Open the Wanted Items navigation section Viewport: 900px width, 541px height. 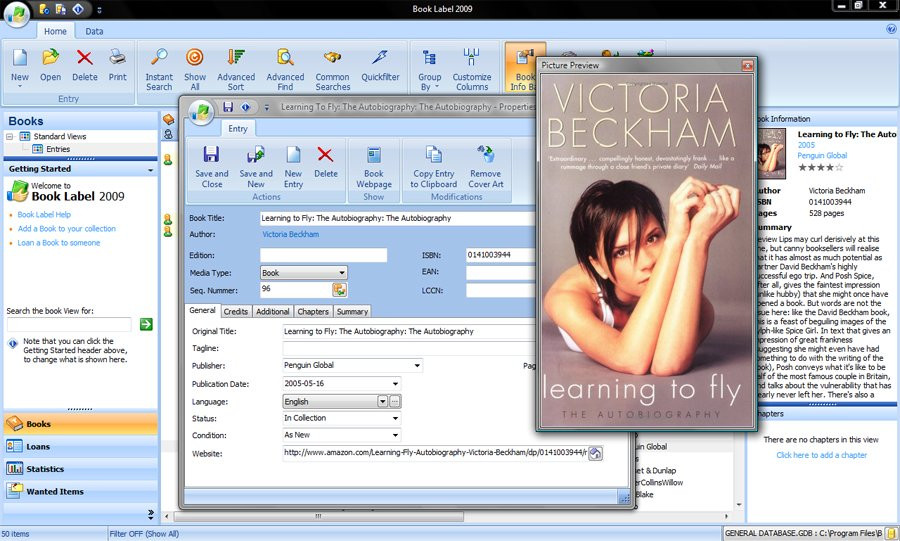point(80,491)
